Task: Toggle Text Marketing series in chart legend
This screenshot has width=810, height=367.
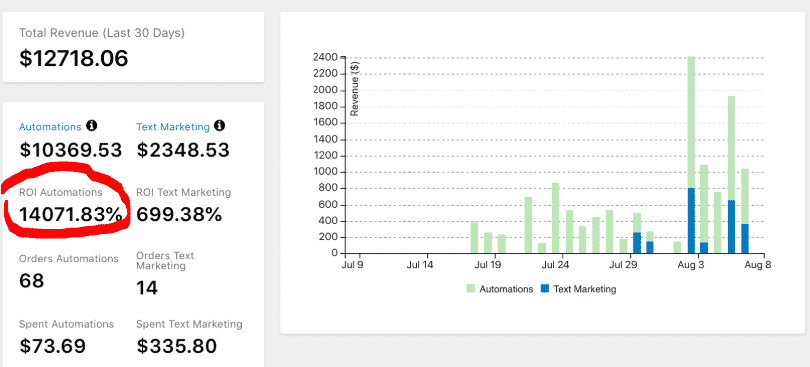Action: pyautogui.click(x=578, y=289)
